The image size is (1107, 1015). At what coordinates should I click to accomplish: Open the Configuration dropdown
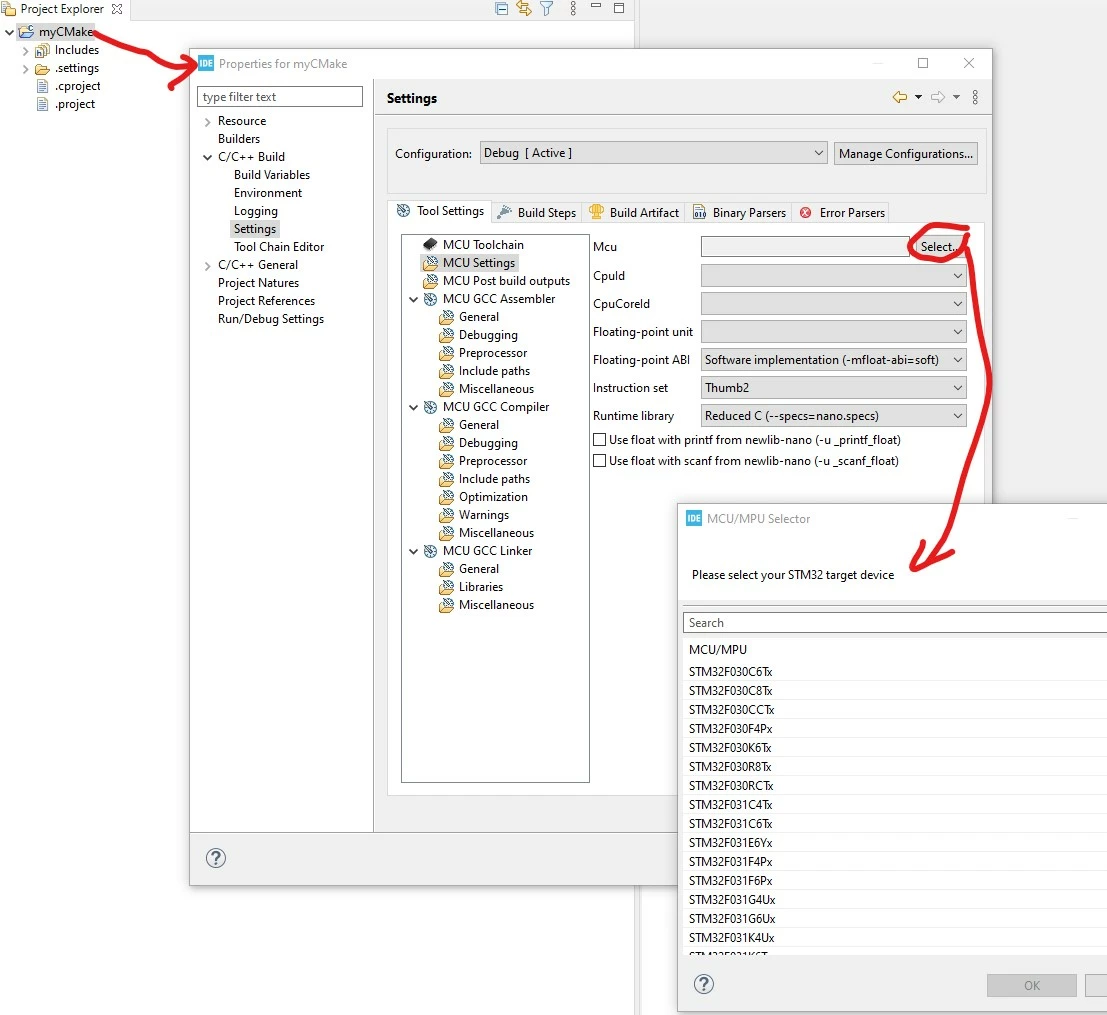coord(653,153)
